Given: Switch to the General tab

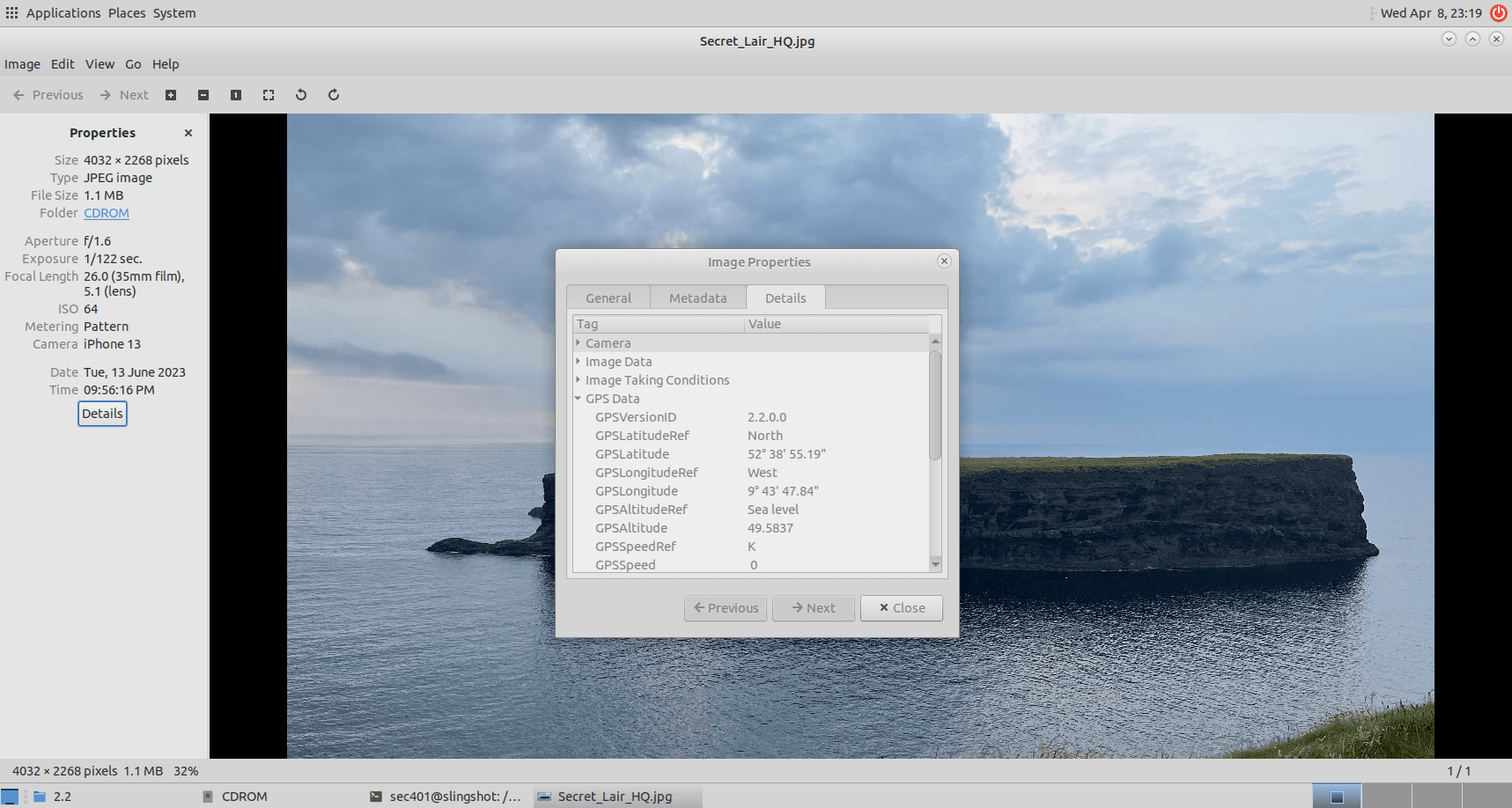Looking at the screenshot, I should (x=608, y=298).
